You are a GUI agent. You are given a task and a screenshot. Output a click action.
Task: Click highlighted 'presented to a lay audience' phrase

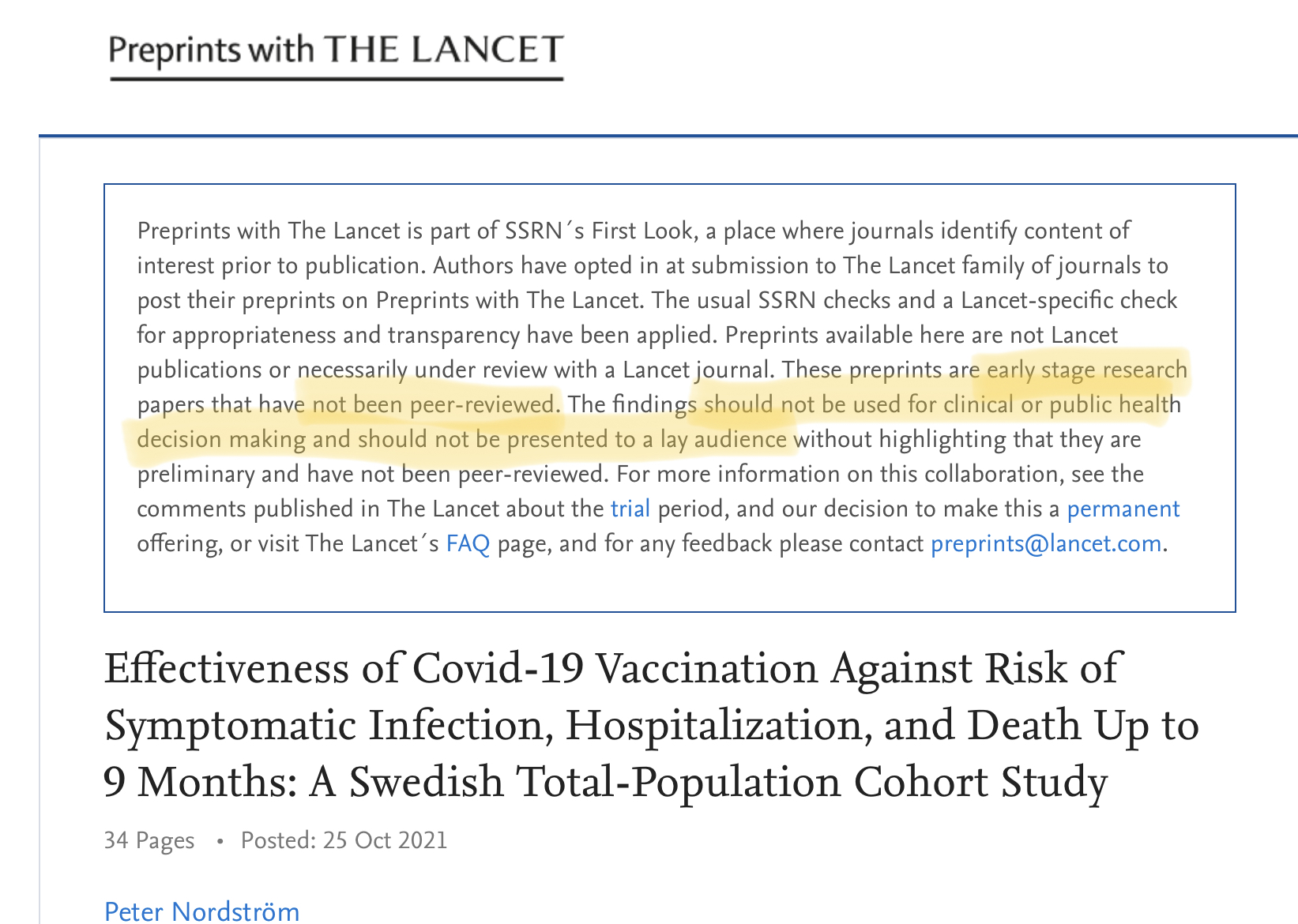[x=646, y=439]
